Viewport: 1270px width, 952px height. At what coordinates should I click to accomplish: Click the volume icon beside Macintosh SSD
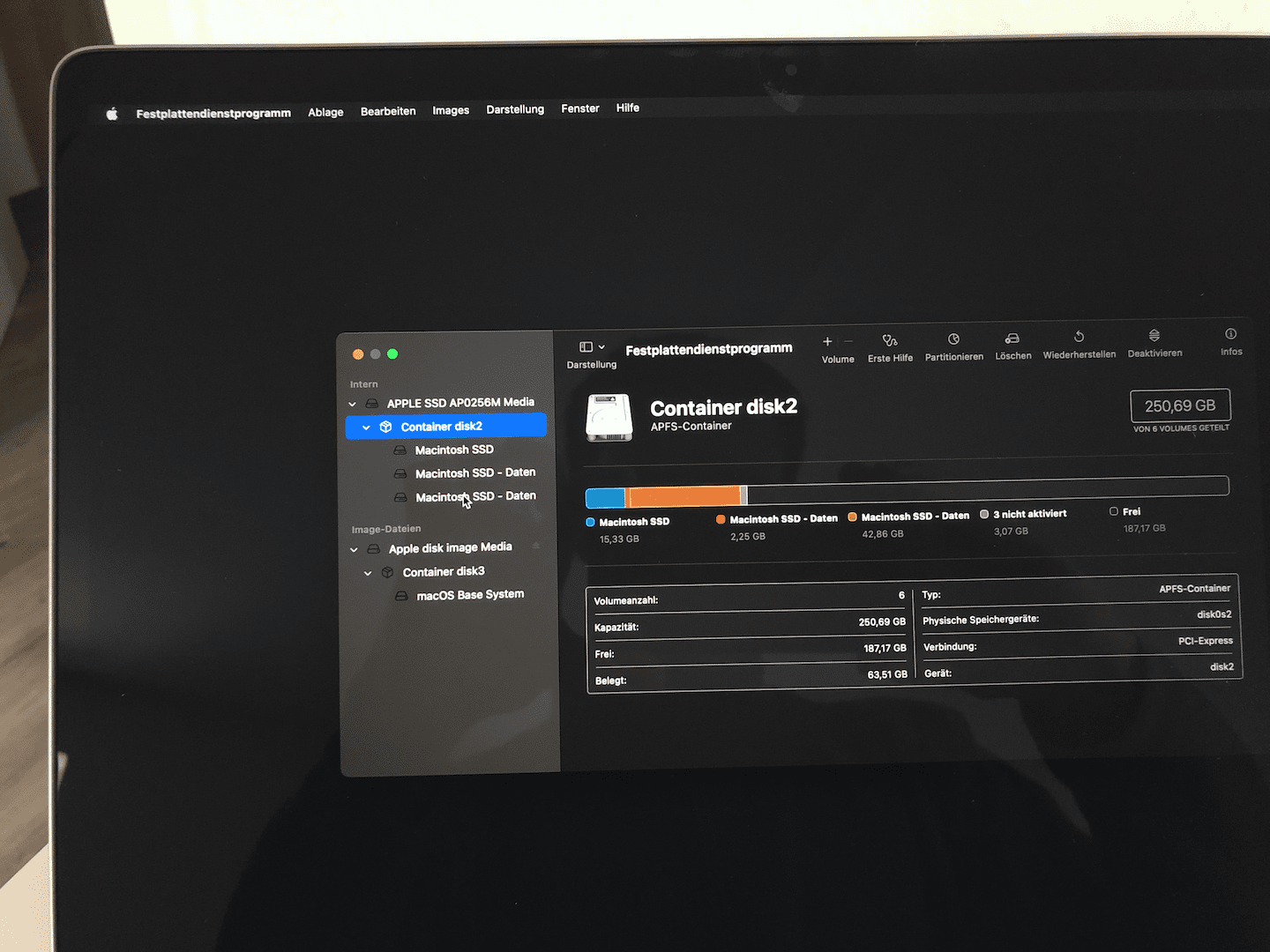[x=400, y=450]
